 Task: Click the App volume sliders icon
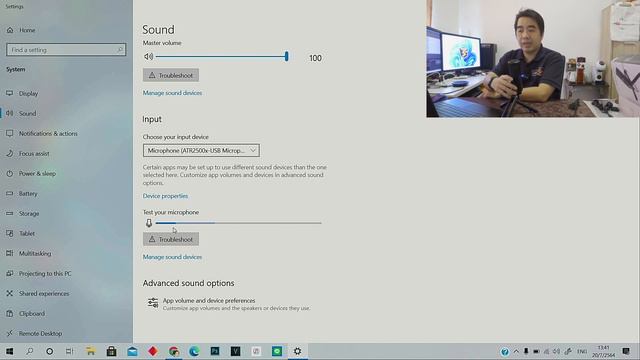point(153,303)
